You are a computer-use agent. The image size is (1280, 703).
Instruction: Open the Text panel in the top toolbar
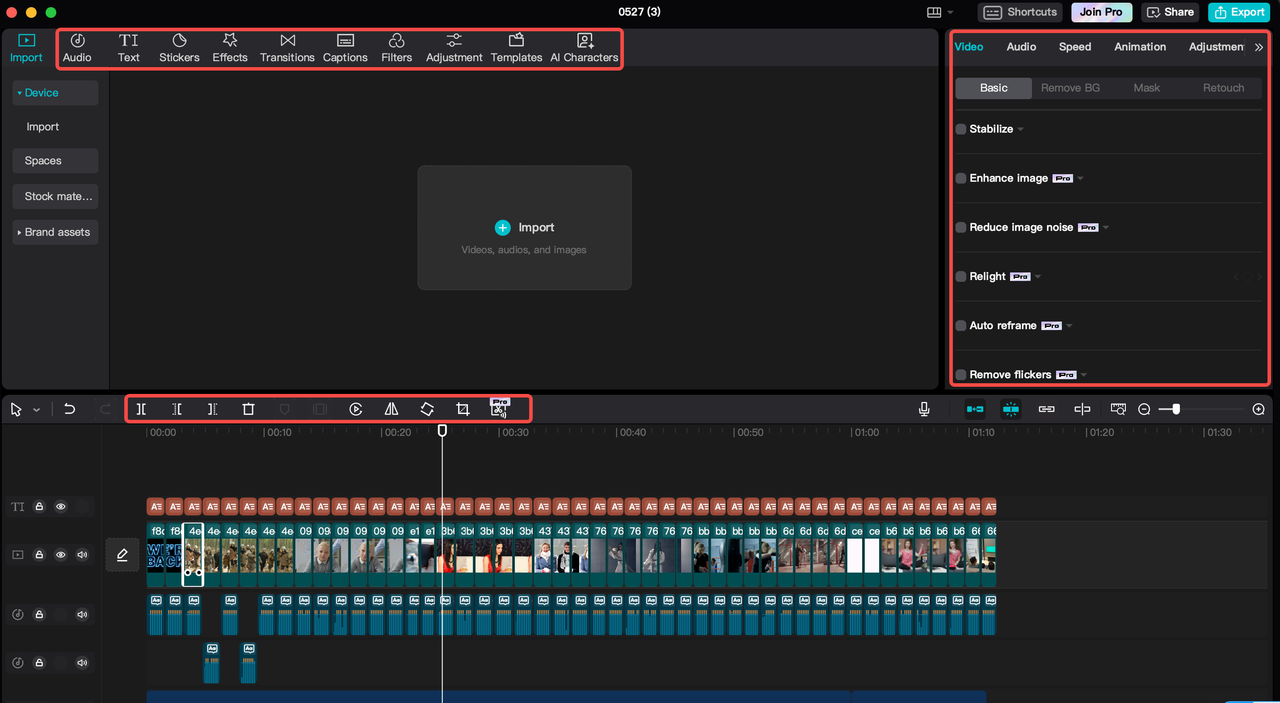(129, 48)
